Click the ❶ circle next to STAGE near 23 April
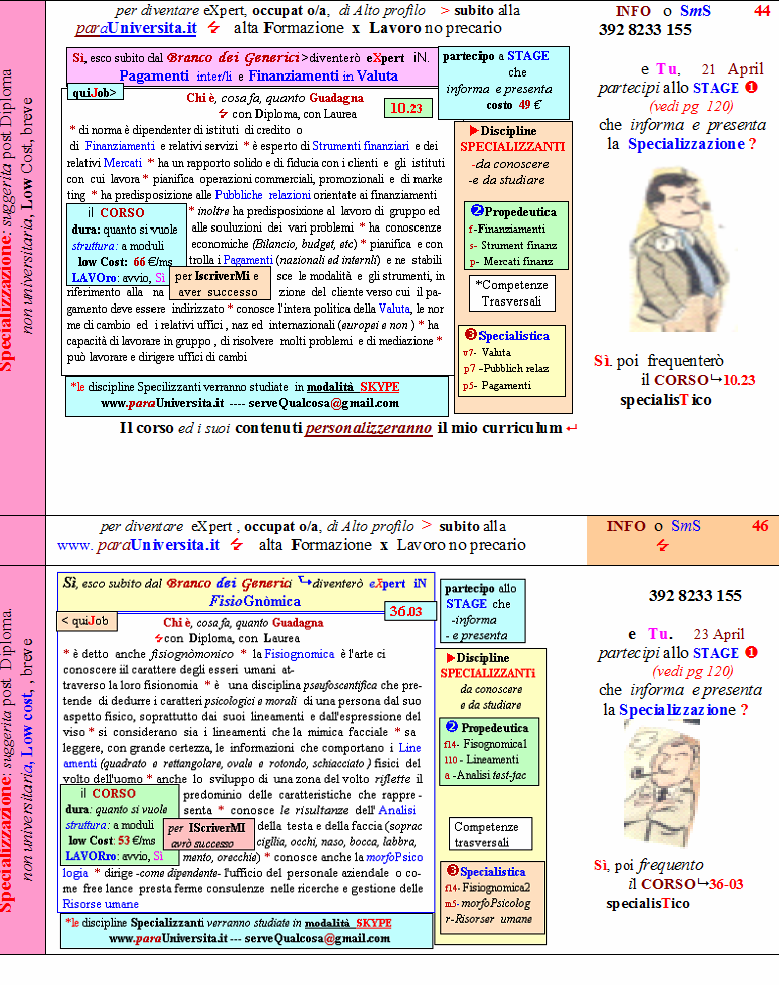Viewport: 779px width, 985px height. point(751,653)
